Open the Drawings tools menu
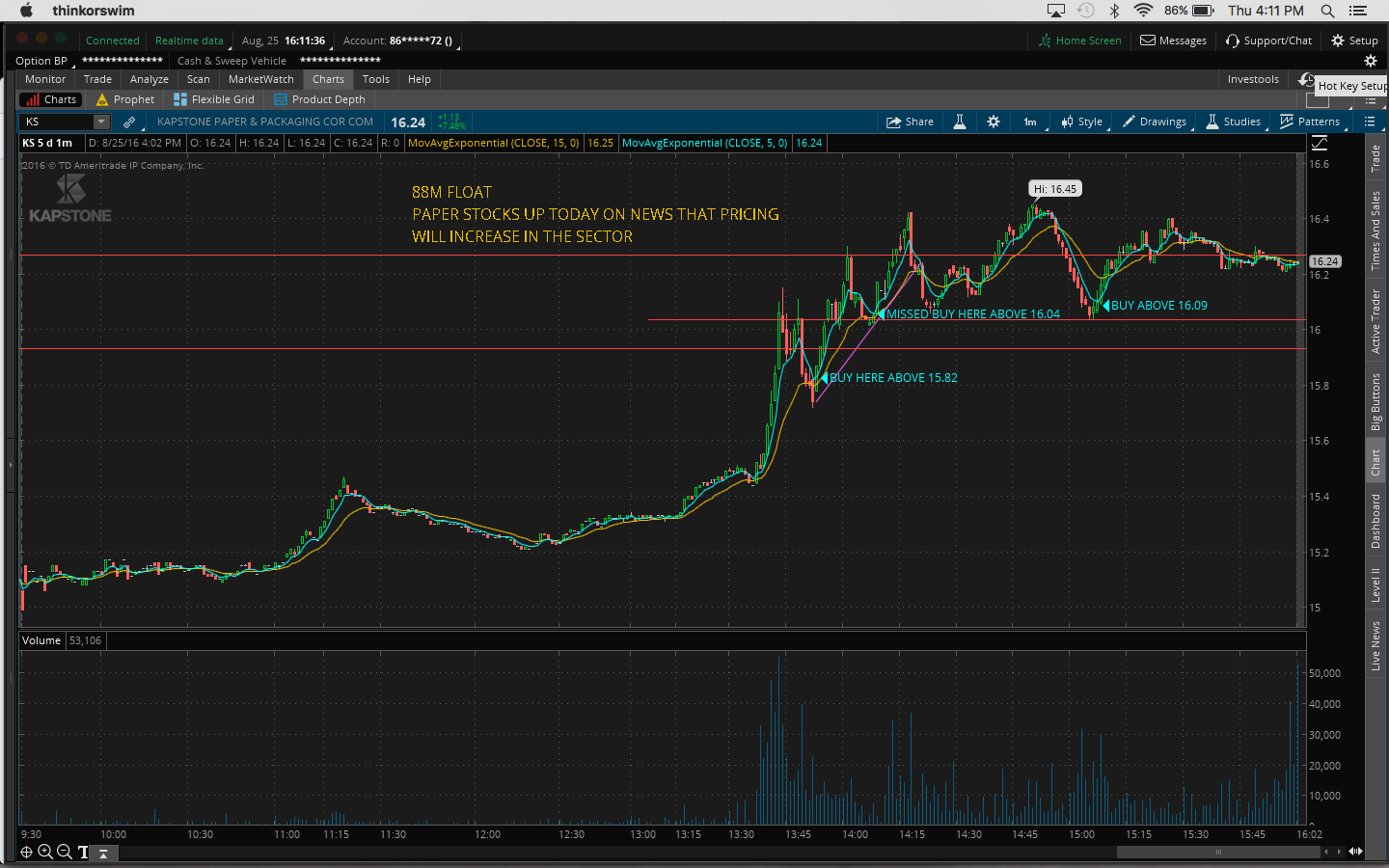Viewport: 1389px width, 868px height. pyautogui.click(x=1155, y=122)
